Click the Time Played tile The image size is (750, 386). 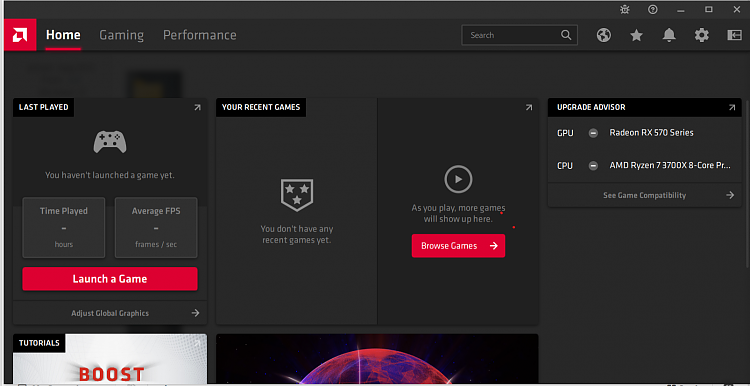coord(64,228)
